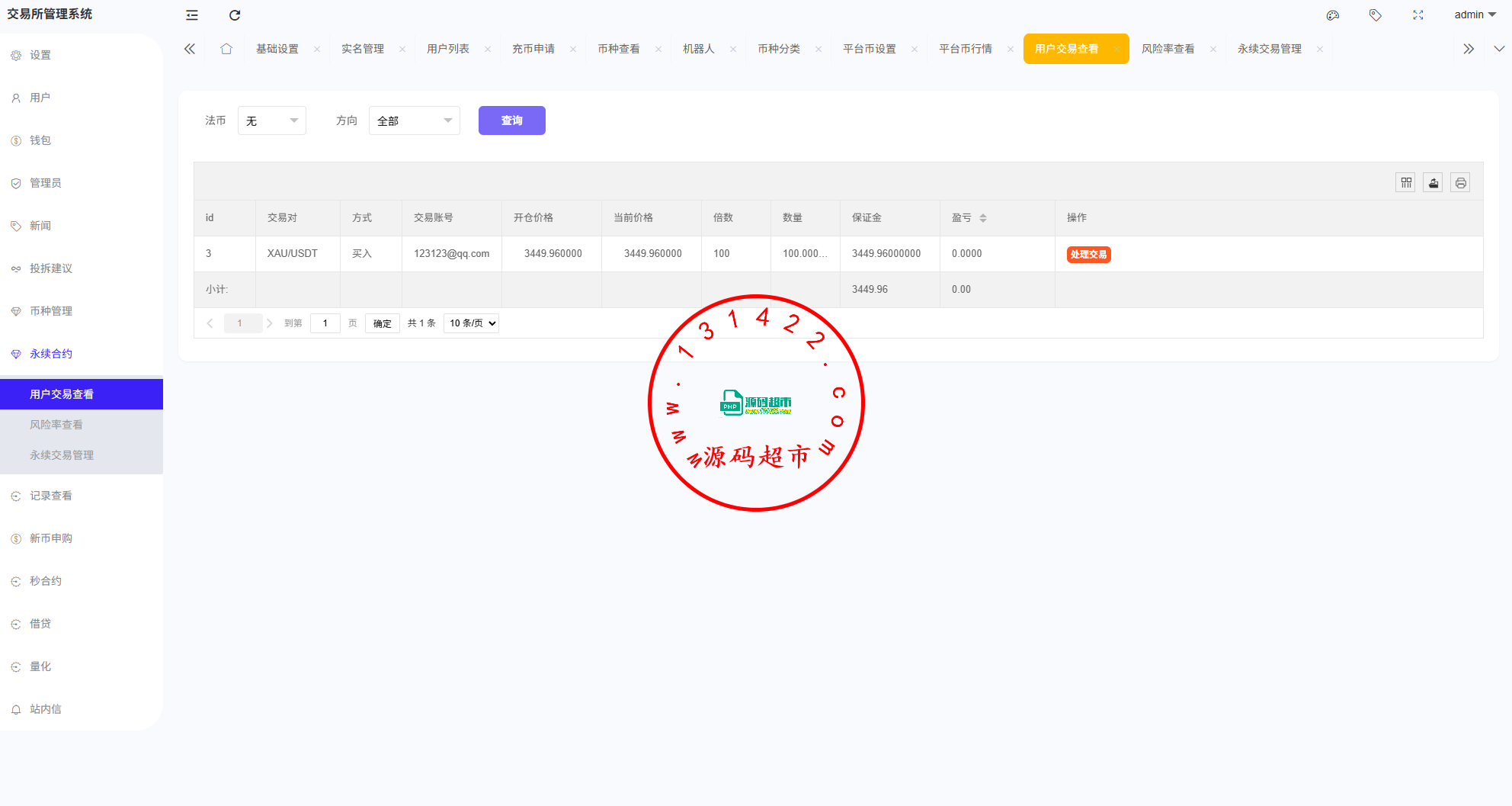
Task: Switch to the 风险率查看 tab
Action: 1168,49
